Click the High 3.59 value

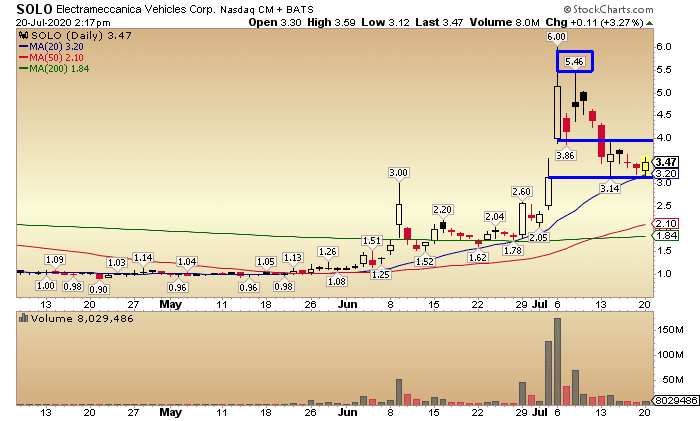tap(331, 22)
